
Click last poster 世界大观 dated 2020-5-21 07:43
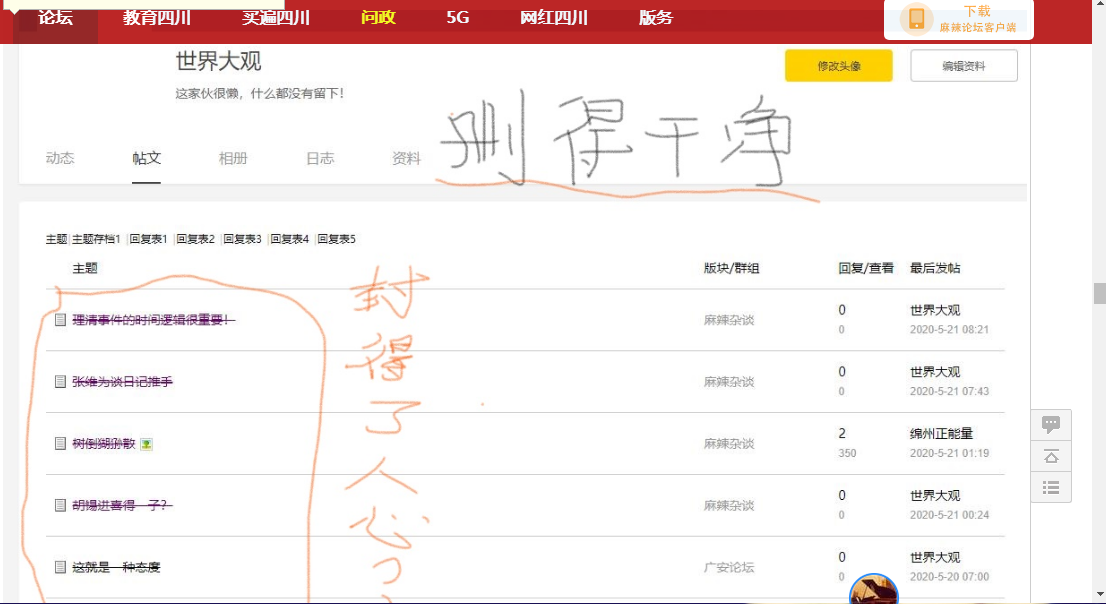pos(935,372)
